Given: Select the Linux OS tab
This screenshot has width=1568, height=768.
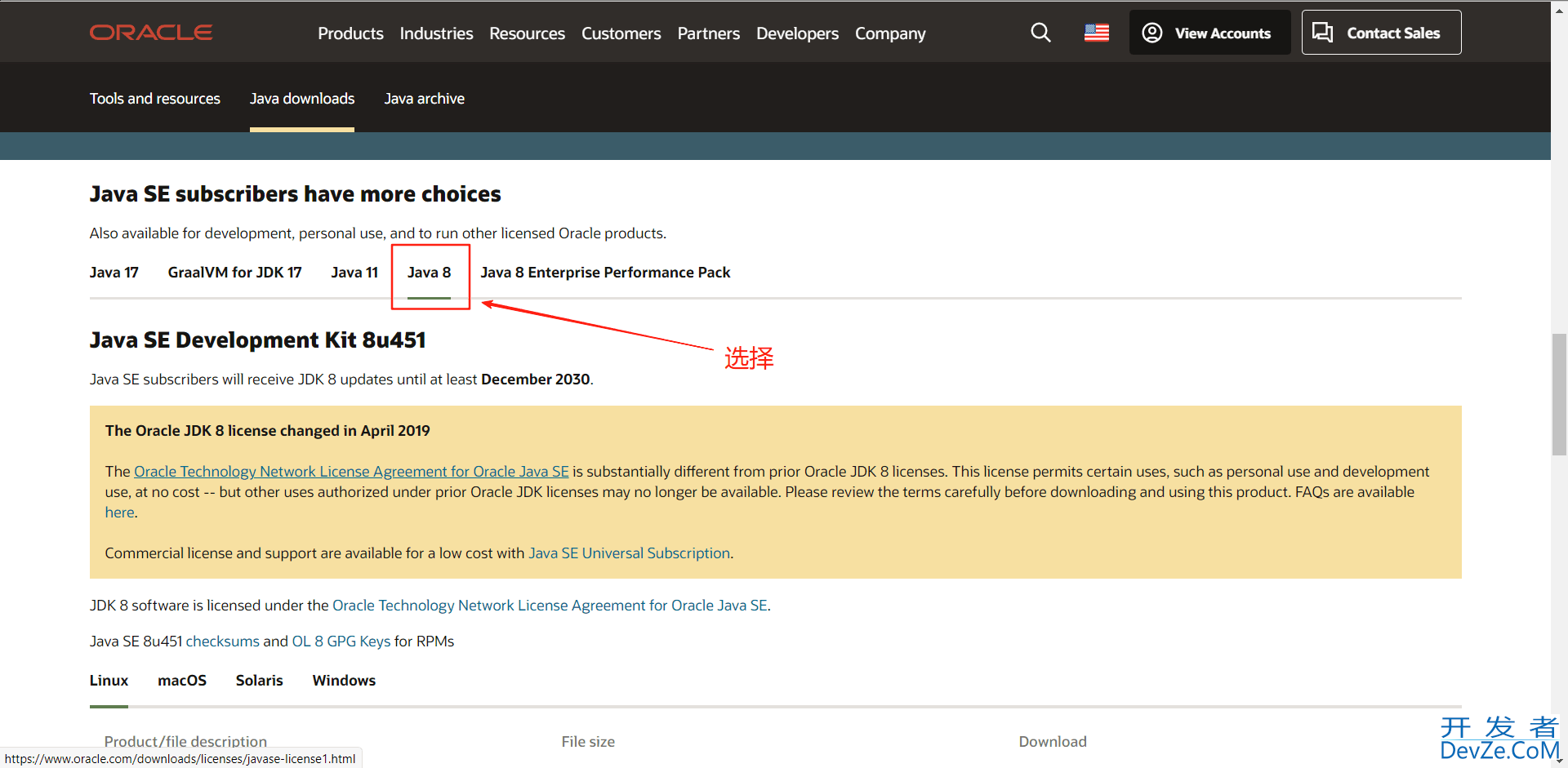Looking at the screenshot, I should pos(109,681).
